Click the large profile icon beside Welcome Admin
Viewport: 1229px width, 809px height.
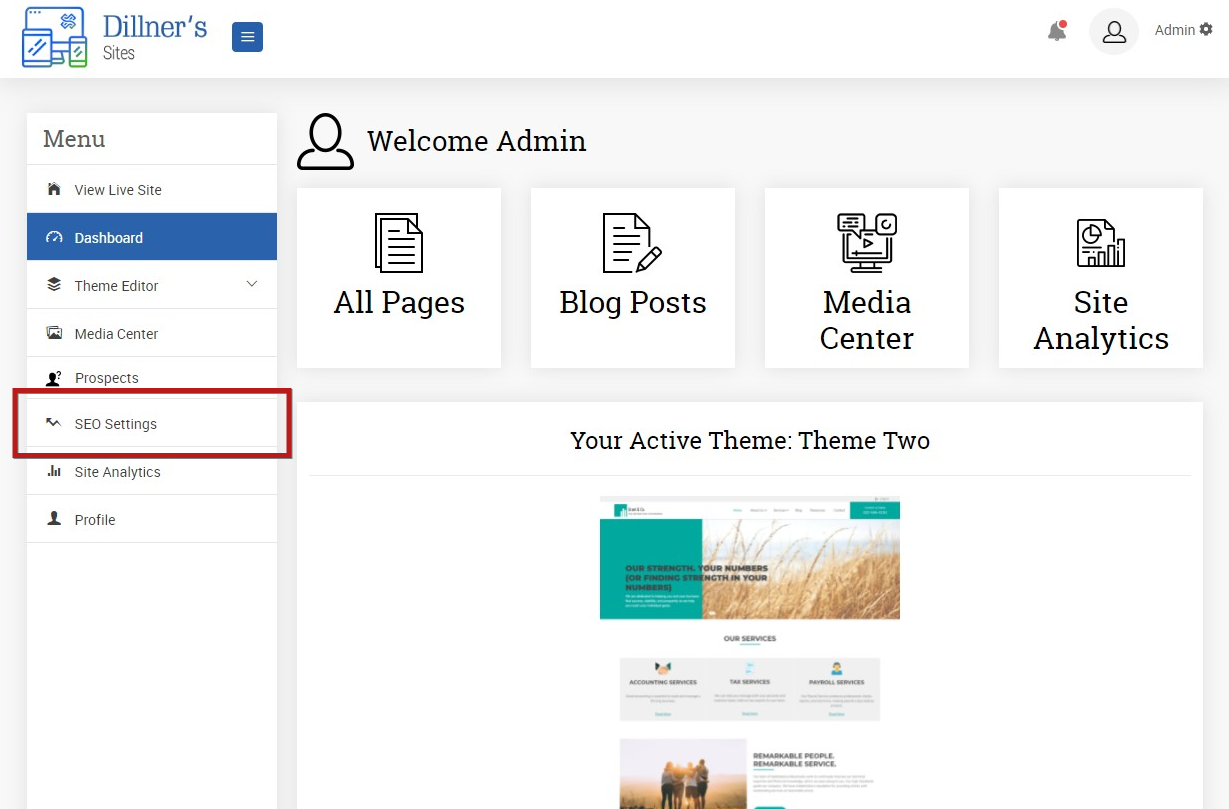(x=326, y=141)
